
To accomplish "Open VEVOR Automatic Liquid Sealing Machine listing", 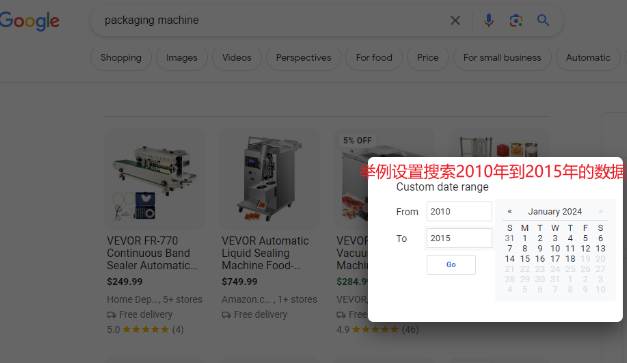I will point(265,253).
